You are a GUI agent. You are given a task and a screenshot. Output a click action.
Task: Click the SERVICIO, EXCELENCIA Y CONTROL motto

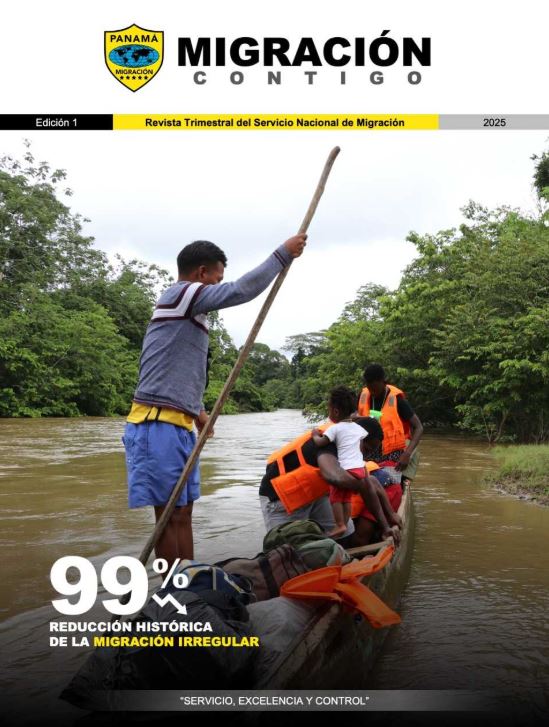274,701
